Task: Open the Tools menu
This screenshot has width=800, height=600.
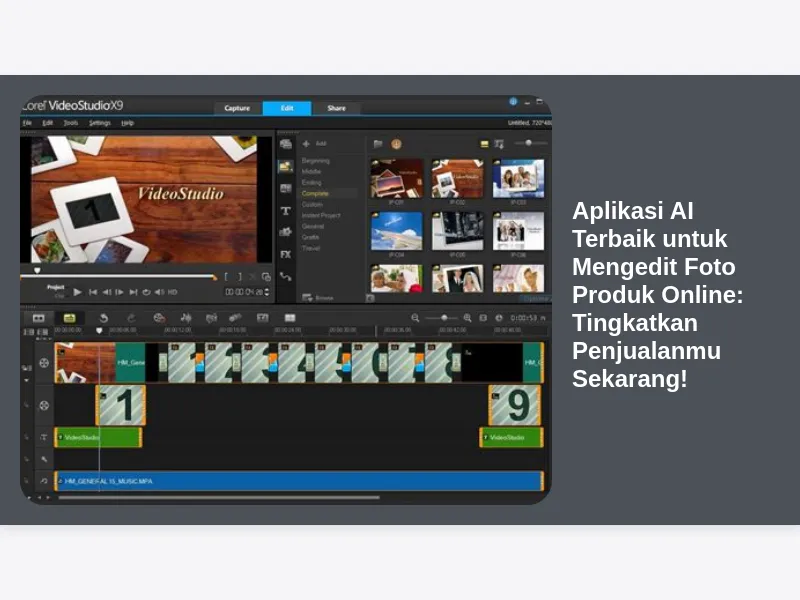Action: point(70,123)
